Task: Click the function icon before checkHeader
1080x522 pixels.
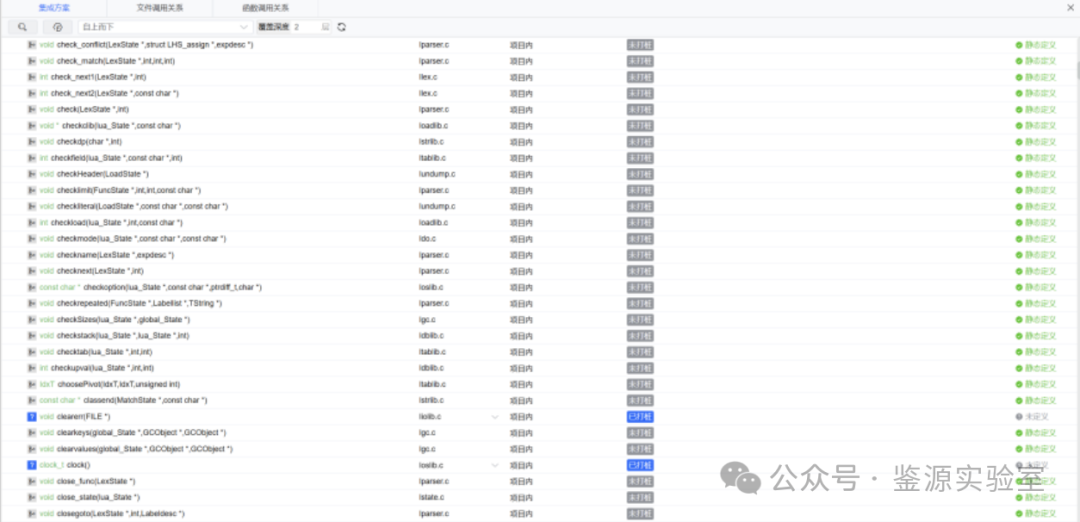Action: pos(32,174)
